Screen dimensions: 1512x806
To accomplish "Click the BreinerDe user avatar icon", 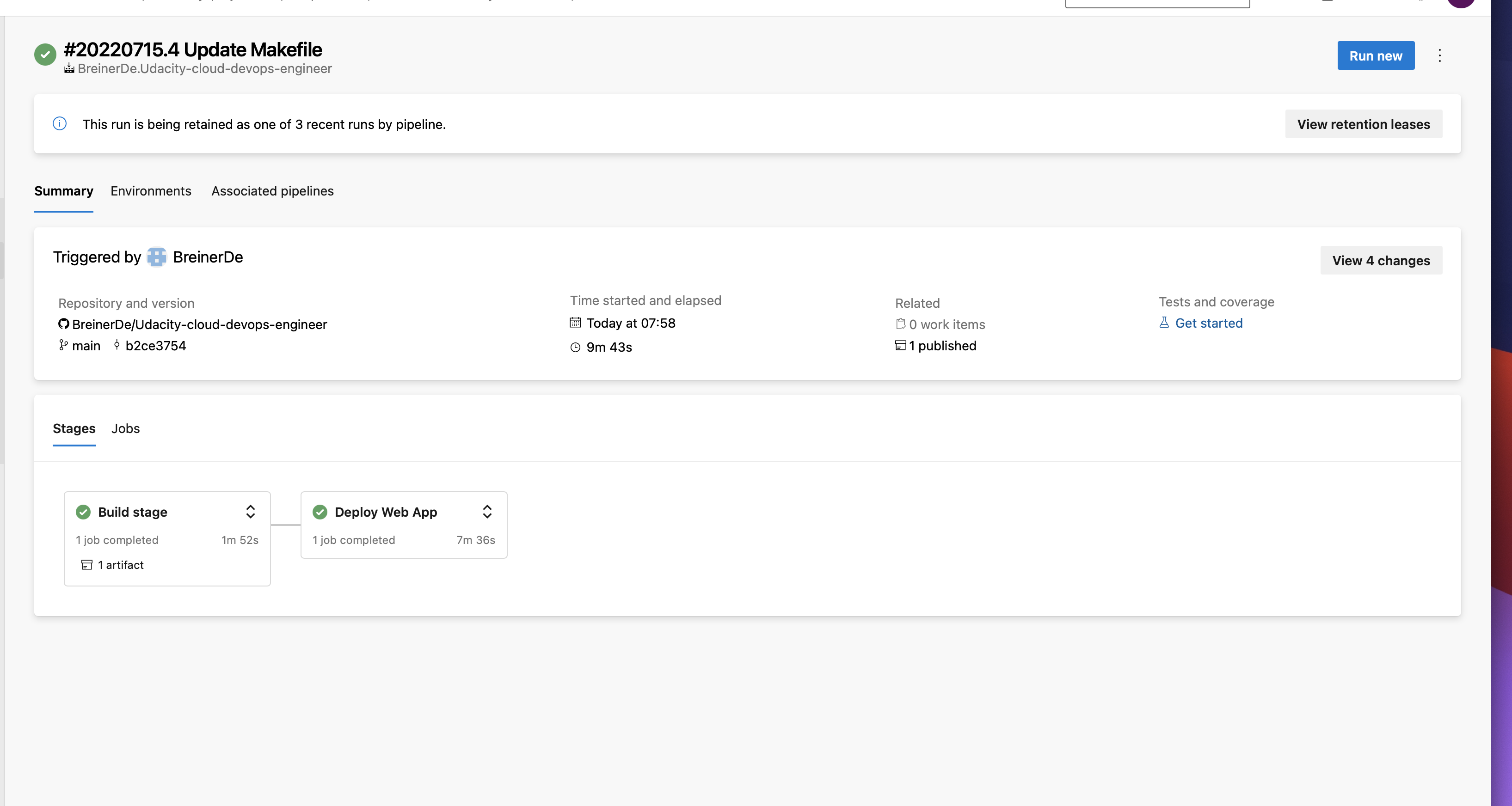I will coord(157,257).
